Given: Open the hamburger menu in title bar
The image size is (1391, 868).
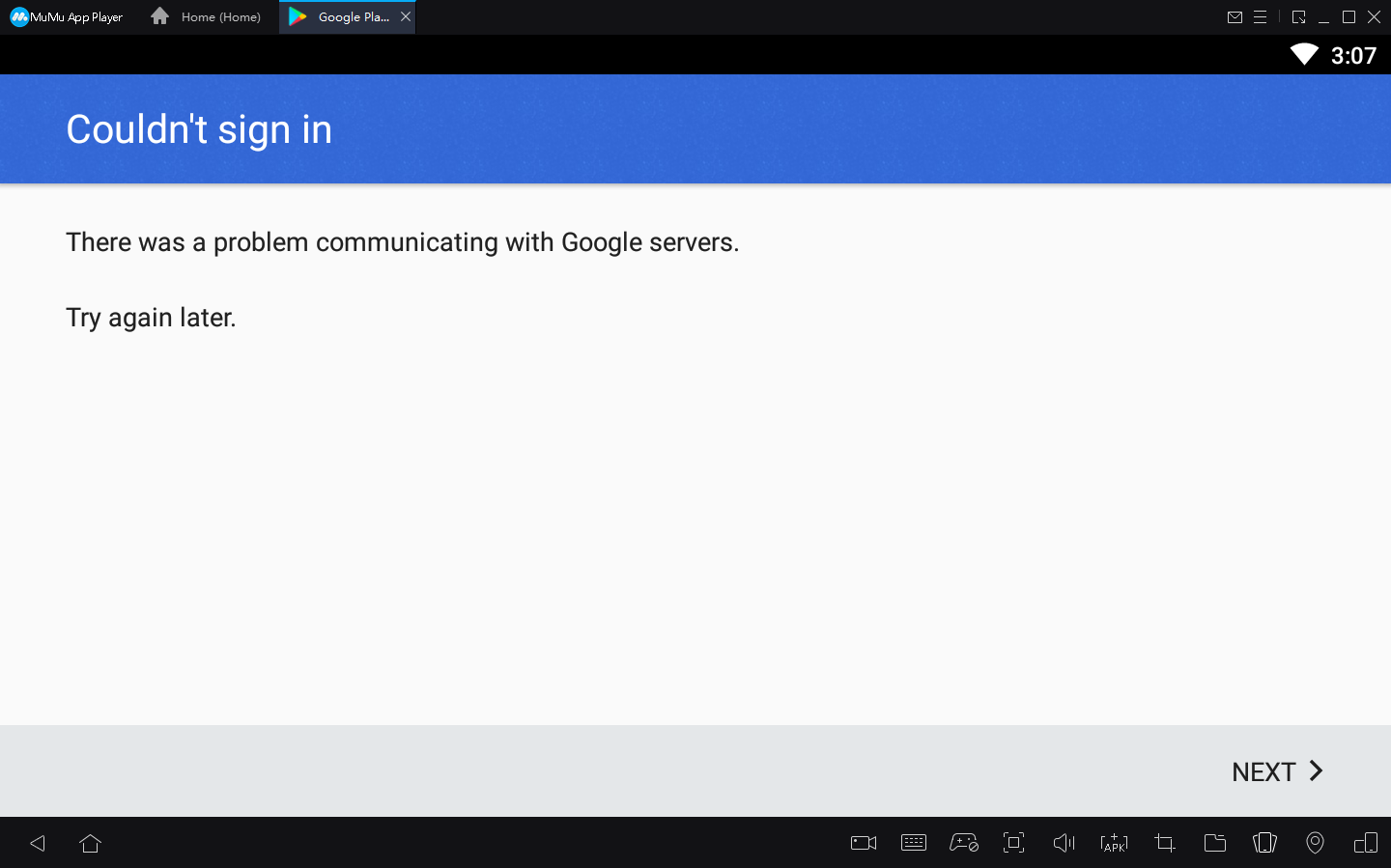Looking at the screenshot, I should point(1260,16).
